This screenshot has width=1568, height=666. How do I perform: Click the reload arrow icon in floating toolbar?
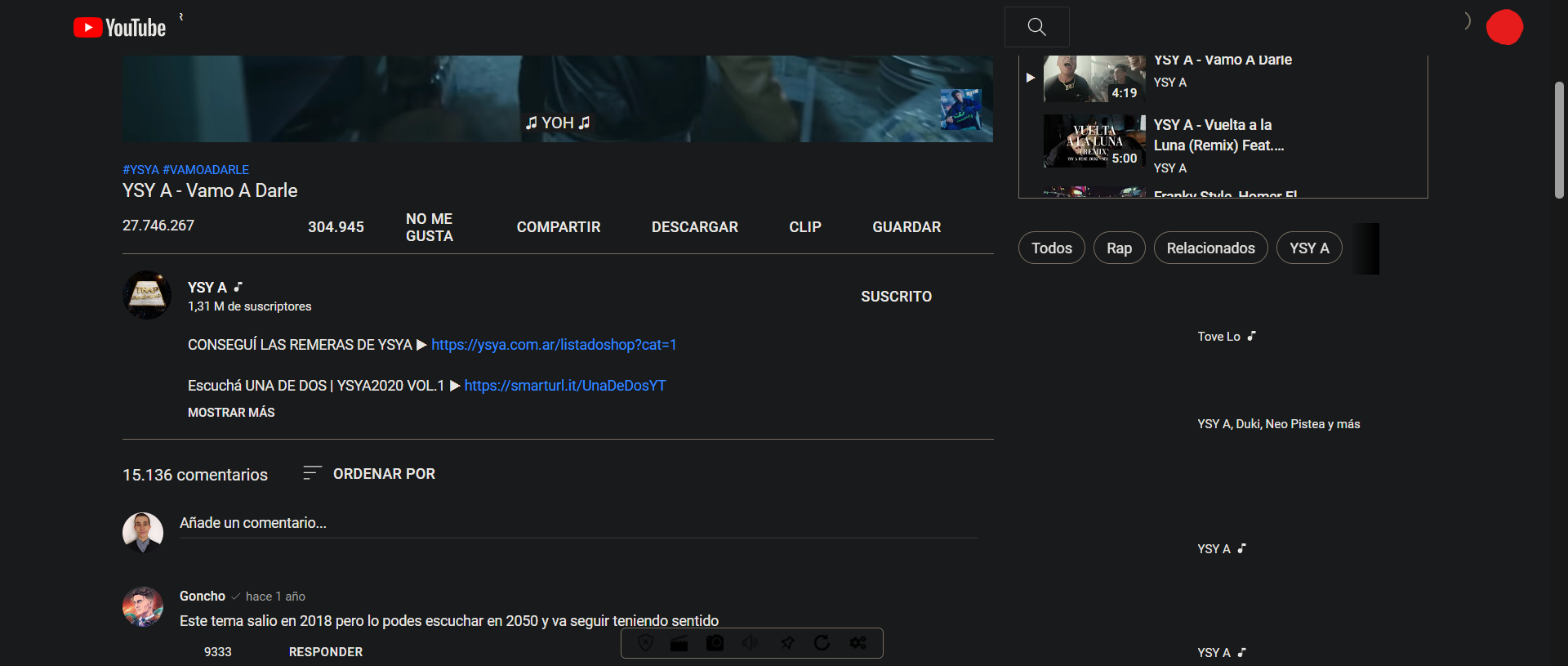coord(822,643)
